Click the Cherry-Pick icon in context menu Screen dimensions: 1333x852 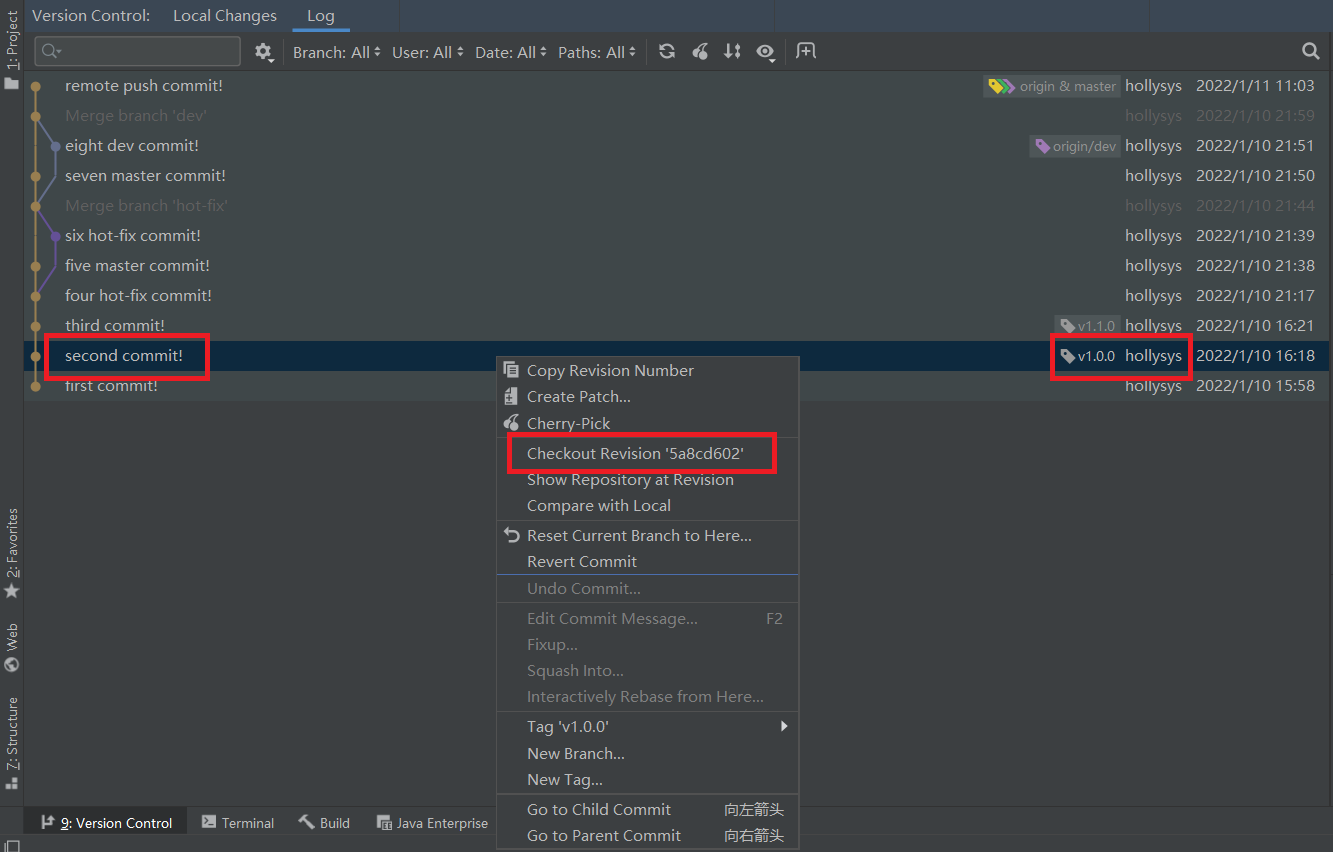click(511, 423)
